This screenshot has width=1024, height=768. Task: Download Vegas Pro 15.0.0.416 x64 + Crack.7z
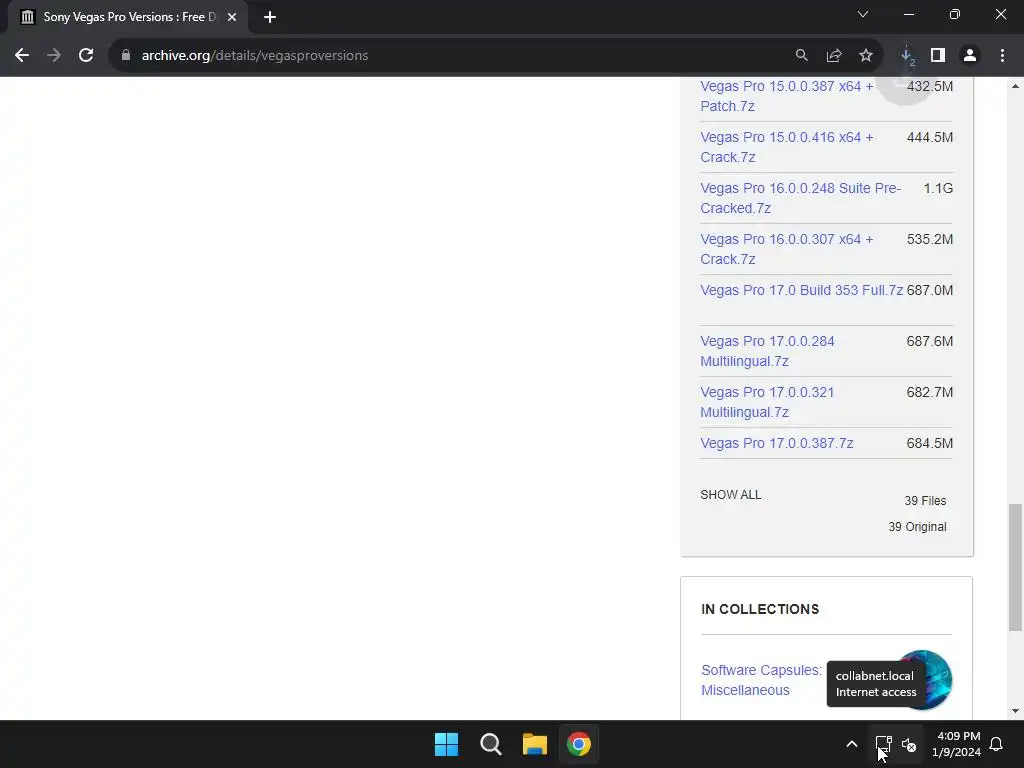point(786,147)
